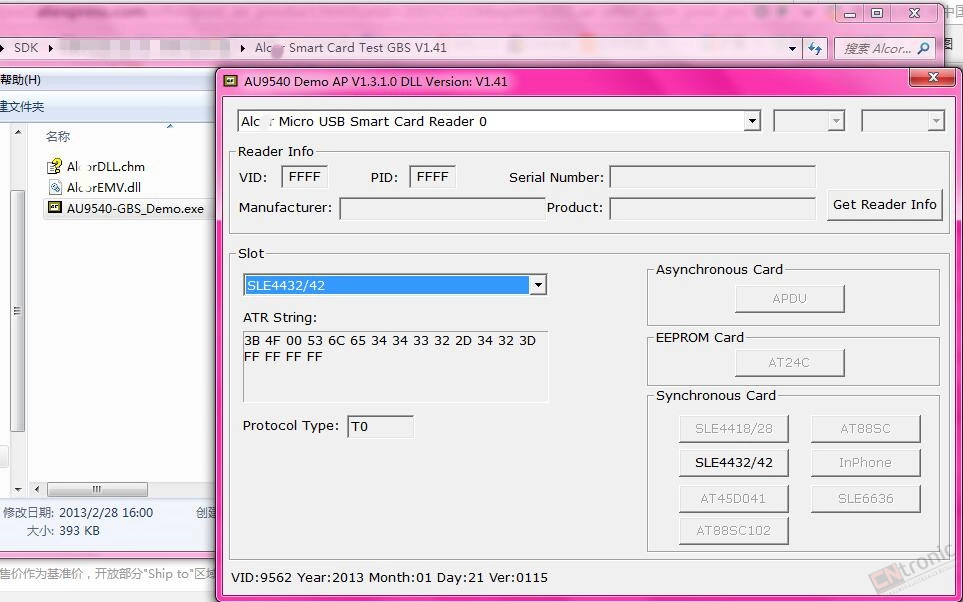Viewport: 963px width, 602px height.
Task: Maximize the Explorer window
Action: click(877, 14)
